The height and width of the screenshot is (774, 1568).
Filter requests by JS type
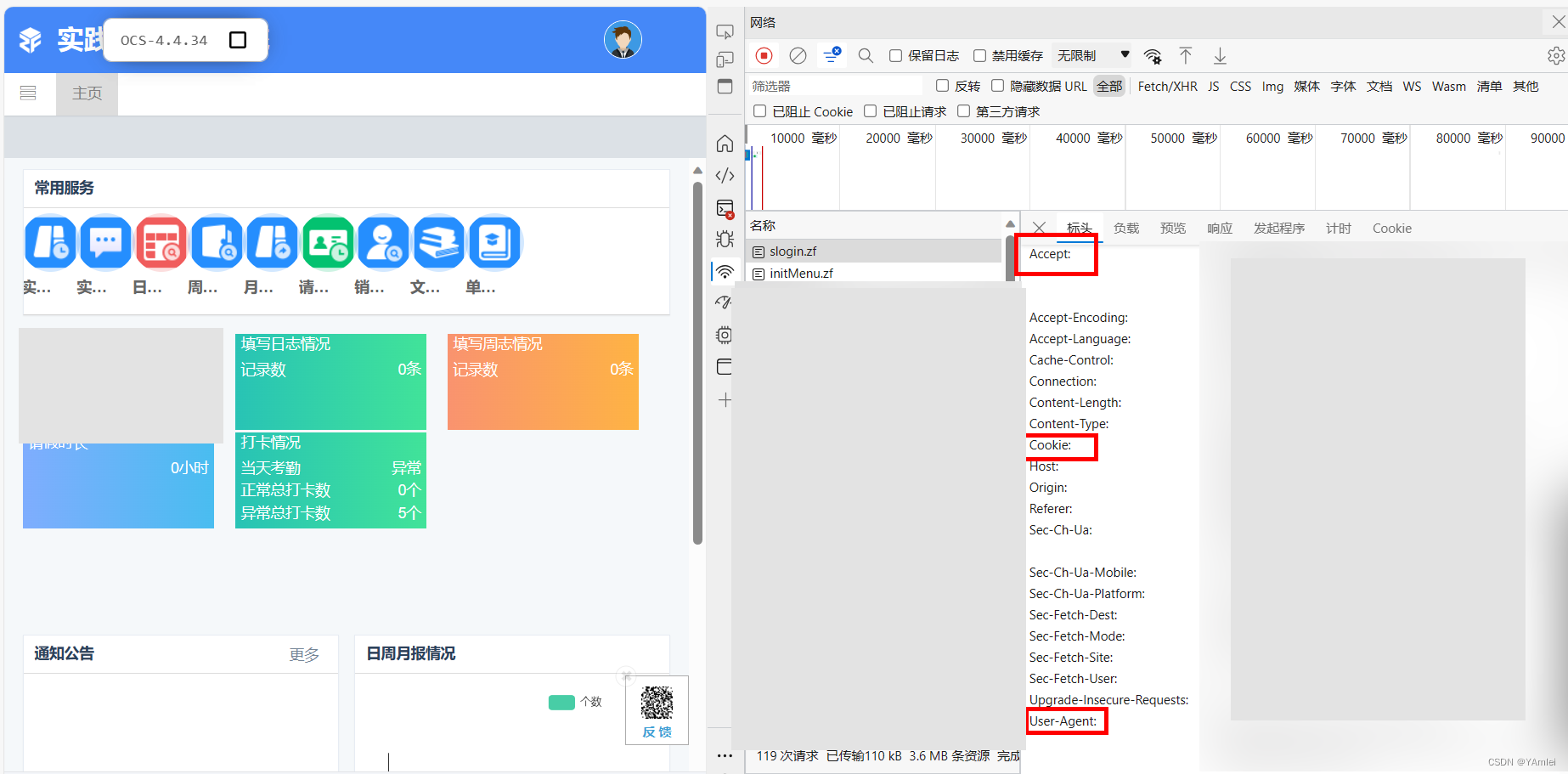tap(1214, 87)
